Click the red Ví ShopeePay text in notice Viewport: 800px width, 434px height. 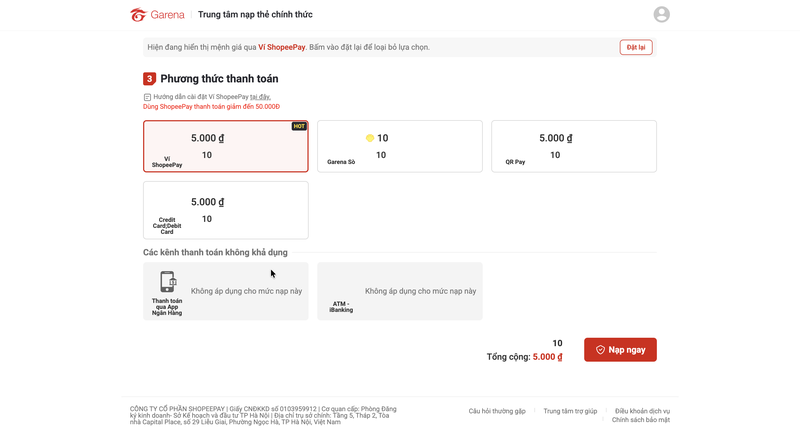point(282,47)
